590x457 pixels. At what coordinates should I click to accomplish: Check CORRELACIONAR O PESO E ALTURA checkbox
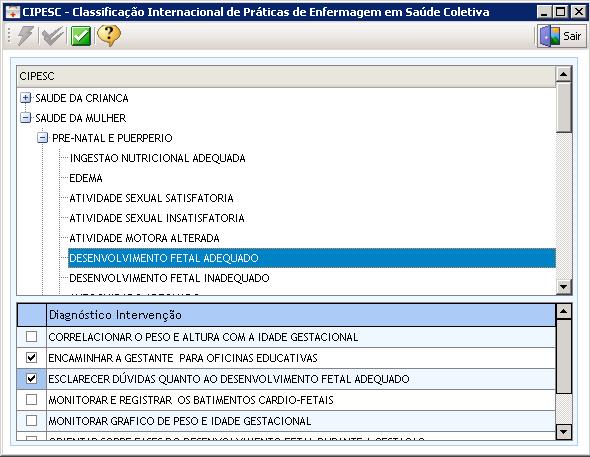click(x=31, y=337)
